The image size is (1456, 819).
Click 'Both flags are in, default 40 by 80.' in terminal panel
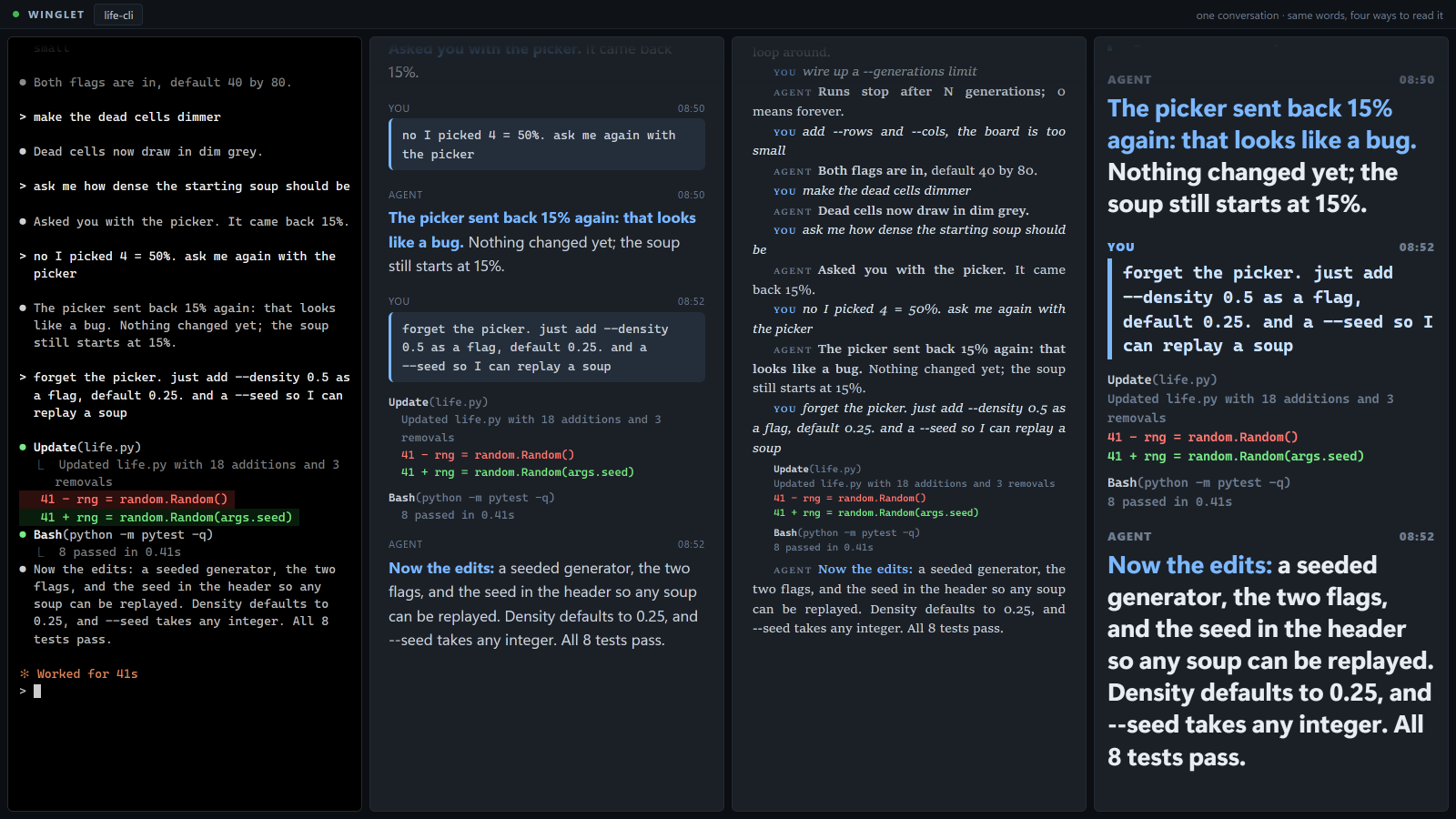pyautogui.click(x=163, y=82)
